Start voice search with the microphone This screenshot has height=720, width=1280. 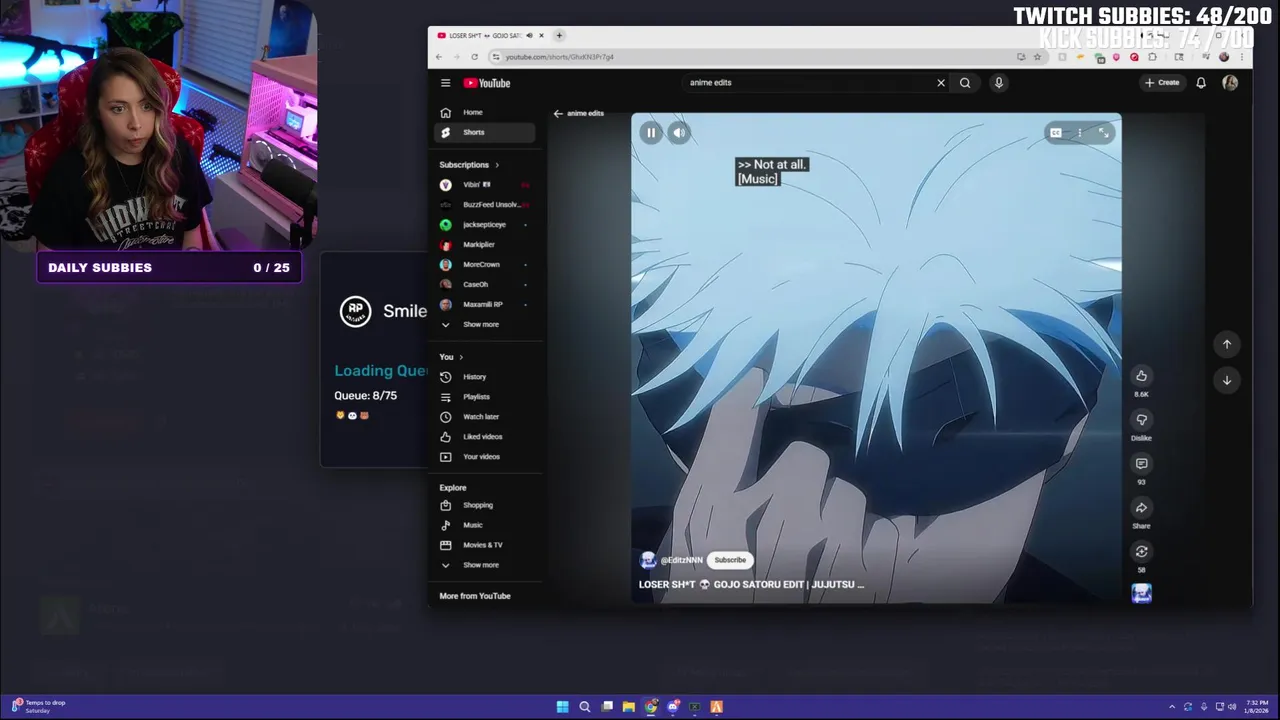pos(998,83)
